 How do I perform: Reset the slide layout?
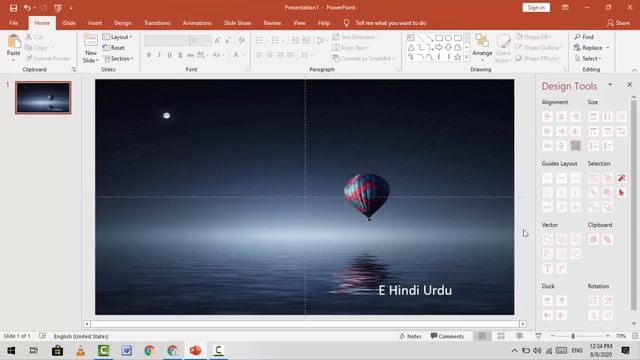pyautogui.click(x=114, y=48)
